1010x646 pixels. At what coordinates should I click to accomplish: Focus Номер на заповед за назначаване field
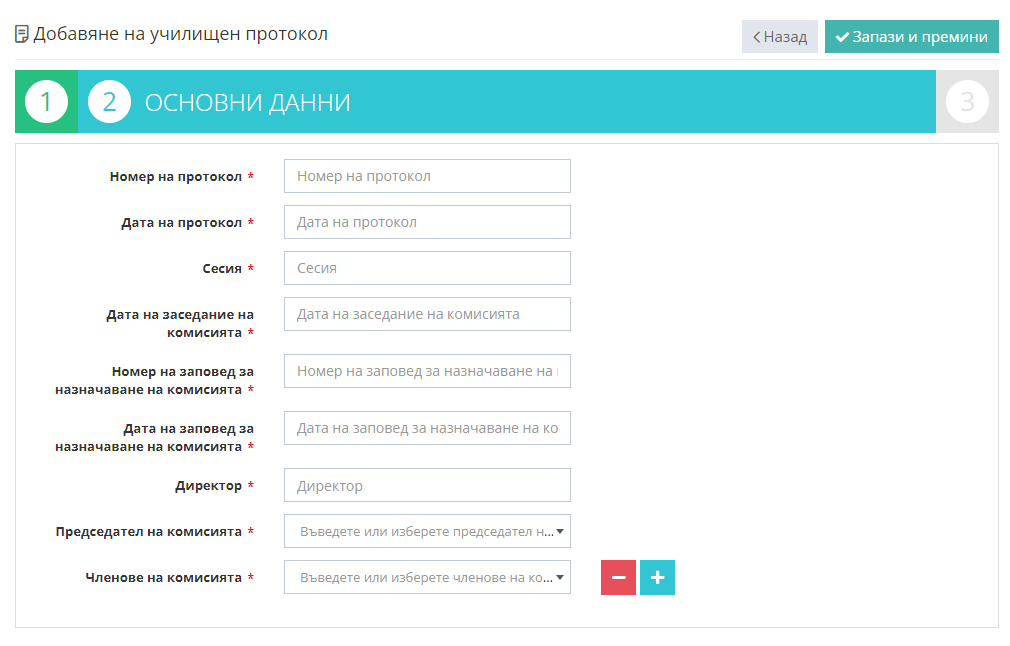427,371
